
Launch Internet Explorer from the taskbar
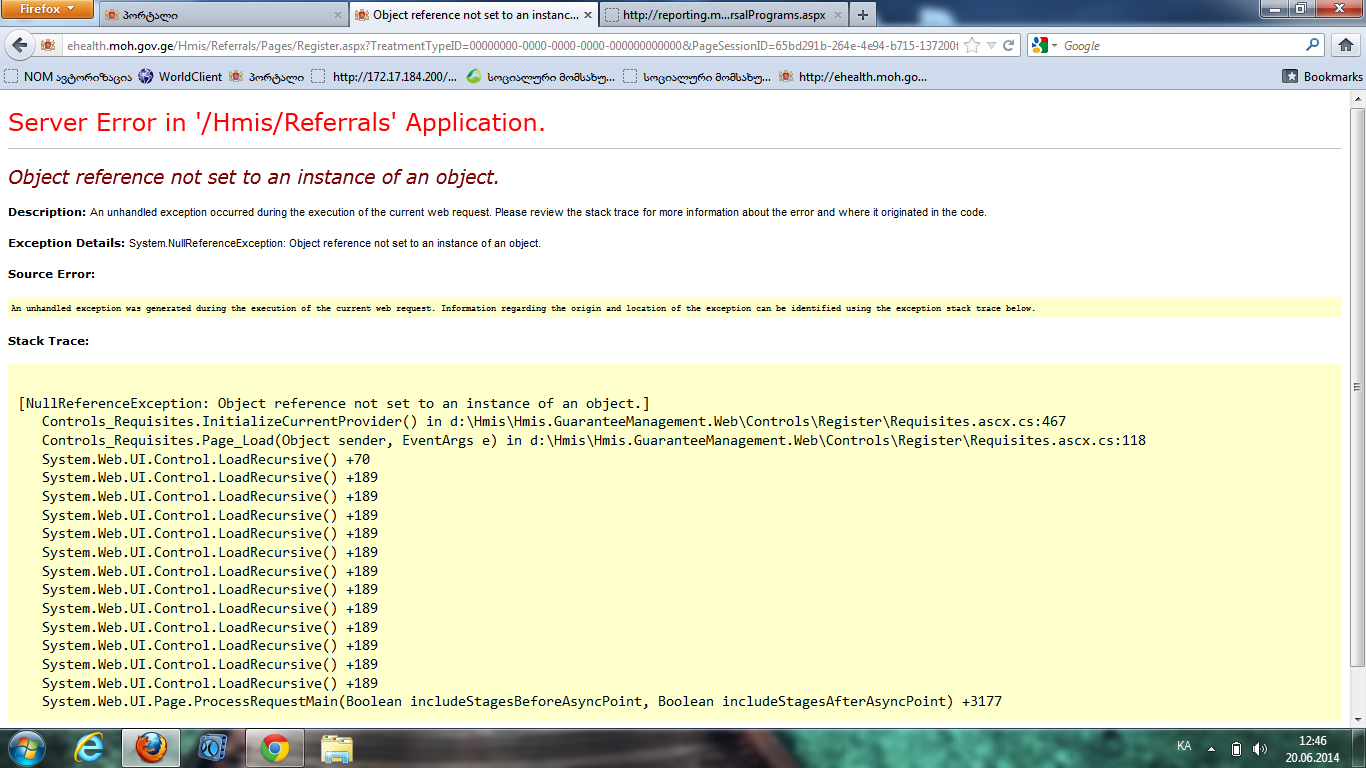pyautogui.click(x=88, y=747)
